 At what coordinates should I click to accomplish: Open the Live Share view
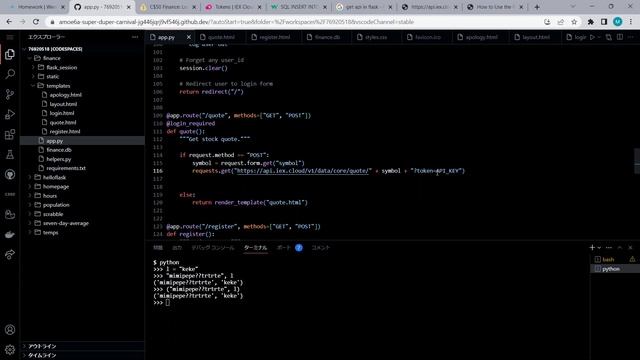10,254
